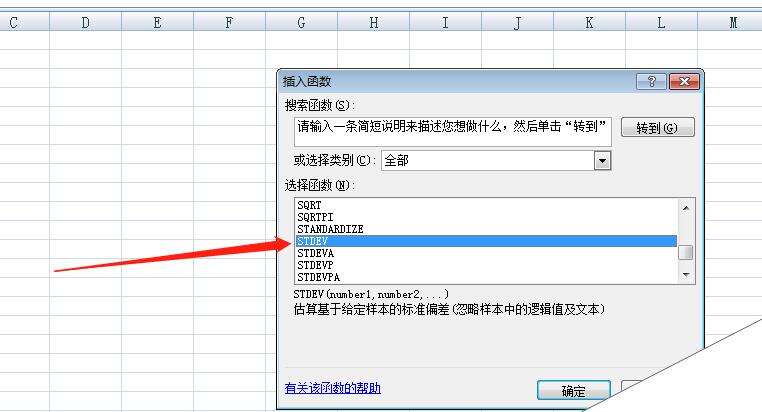Click the 转到 (Go) button
The width and height of the screenshot is (762, 412).
658,128
